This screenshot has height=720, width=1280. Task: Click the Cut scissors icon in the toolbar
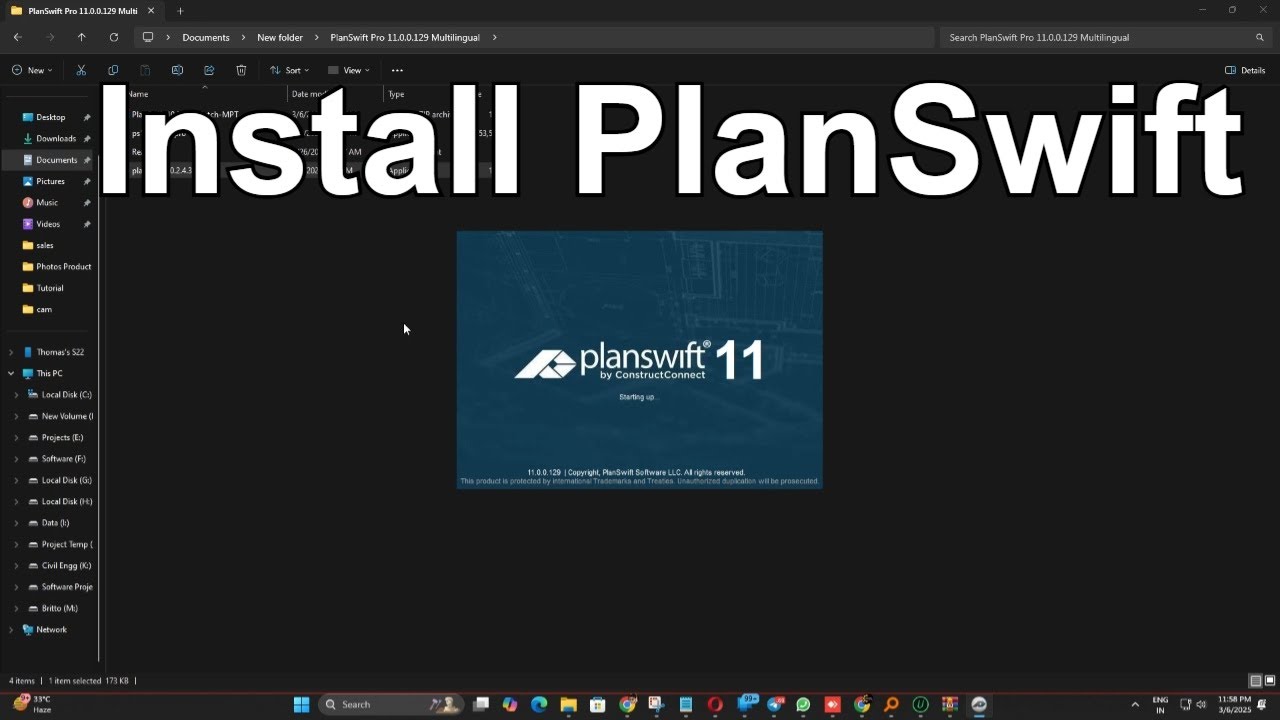(81, 70)
